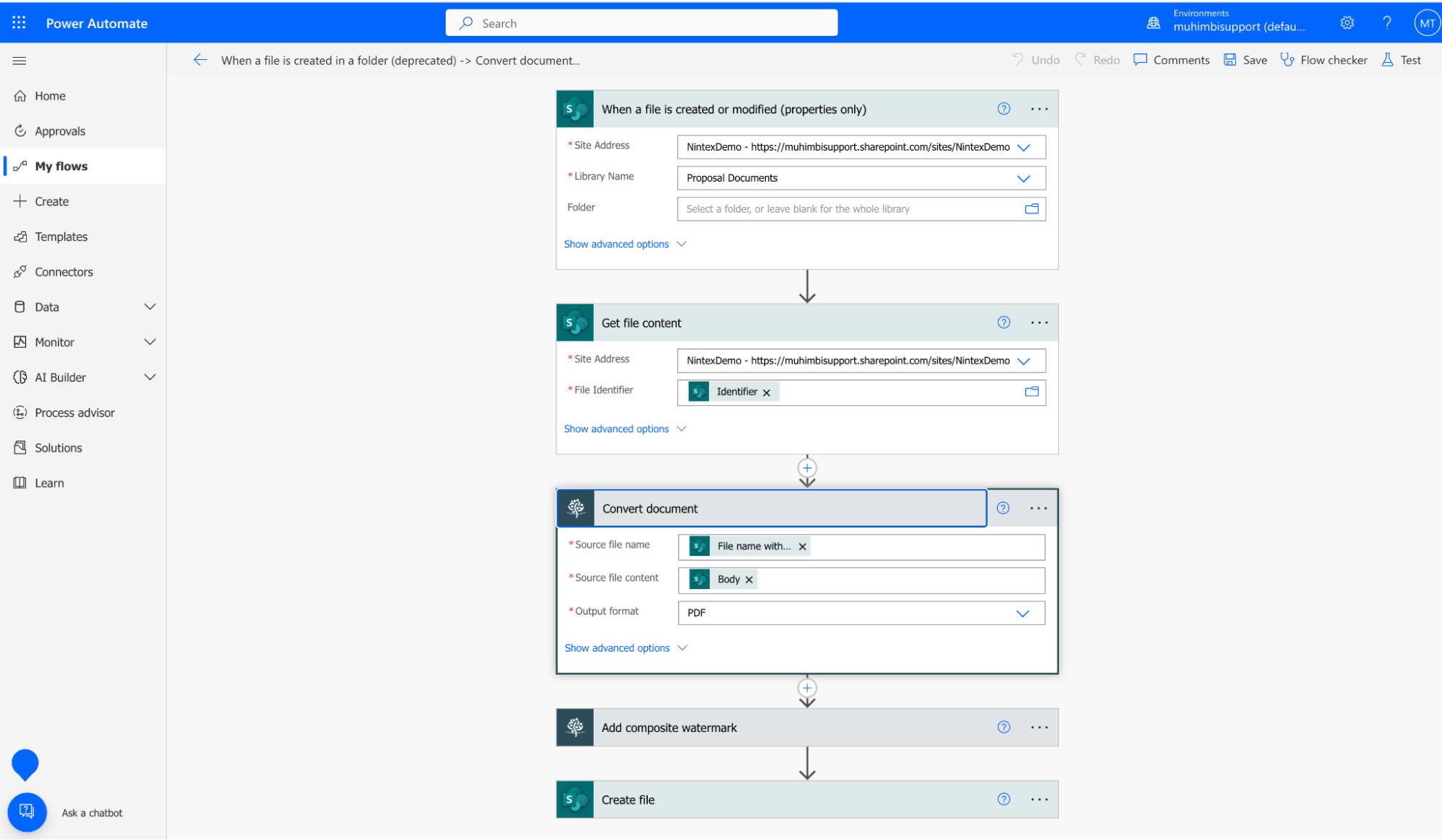1442x840 pixels.
Task: Open the folder picker in Folder field
Action: coord(1032,209)
